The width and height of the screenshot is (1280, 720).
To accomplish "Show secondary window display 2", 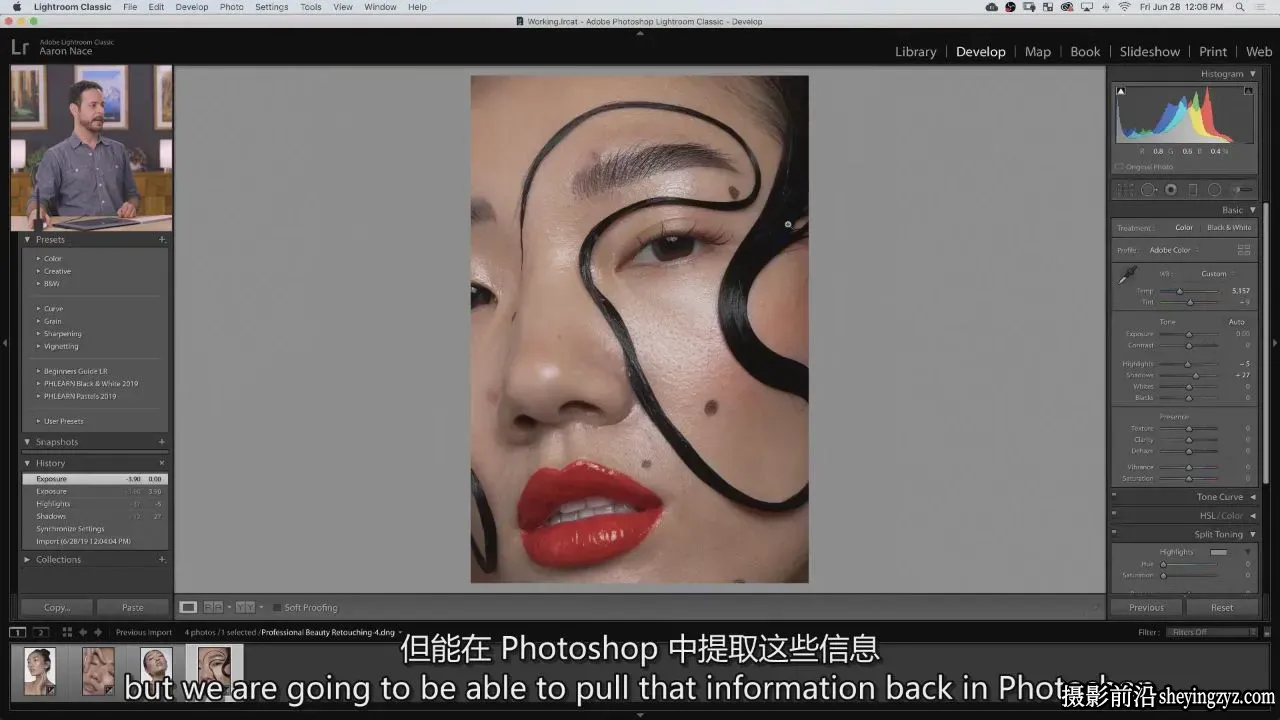I will (x=41, y=632).
